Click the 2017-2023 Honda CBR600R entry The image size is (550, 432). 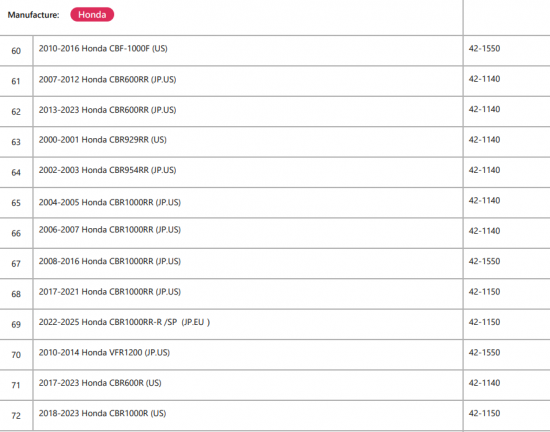100,383
